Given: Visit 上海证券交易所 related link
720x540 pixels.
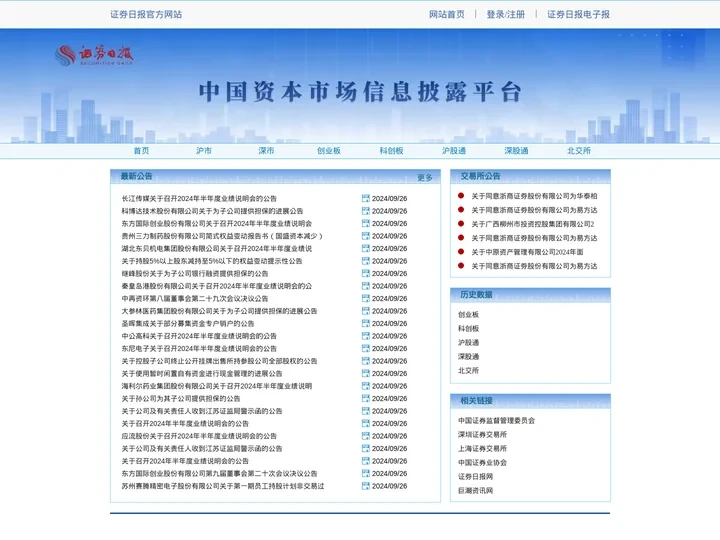Looking at the screenshot, I should pos(482,448).
